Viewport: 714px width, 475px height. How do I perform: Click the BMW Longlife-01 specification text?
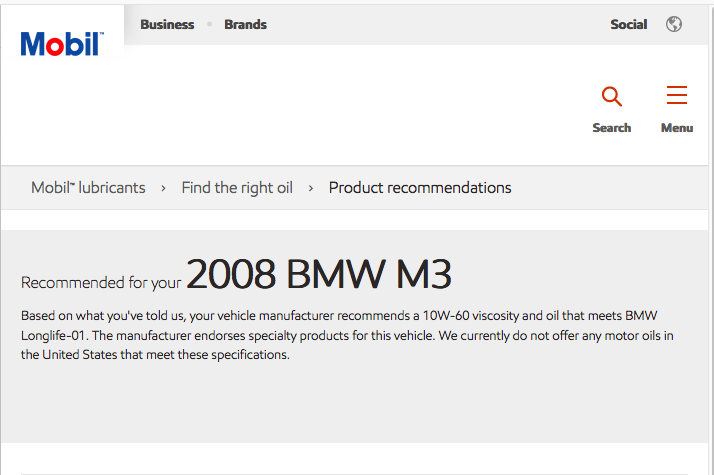[339, 326]
